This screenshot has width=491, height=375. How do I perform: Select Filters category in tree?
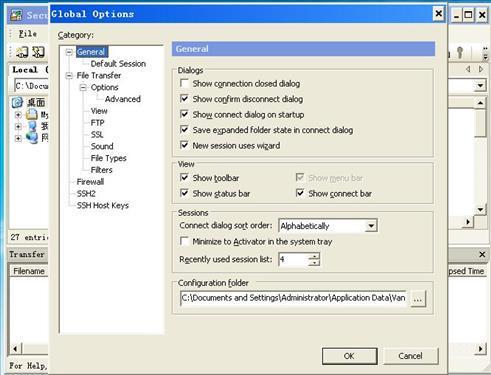coord(101,170)
